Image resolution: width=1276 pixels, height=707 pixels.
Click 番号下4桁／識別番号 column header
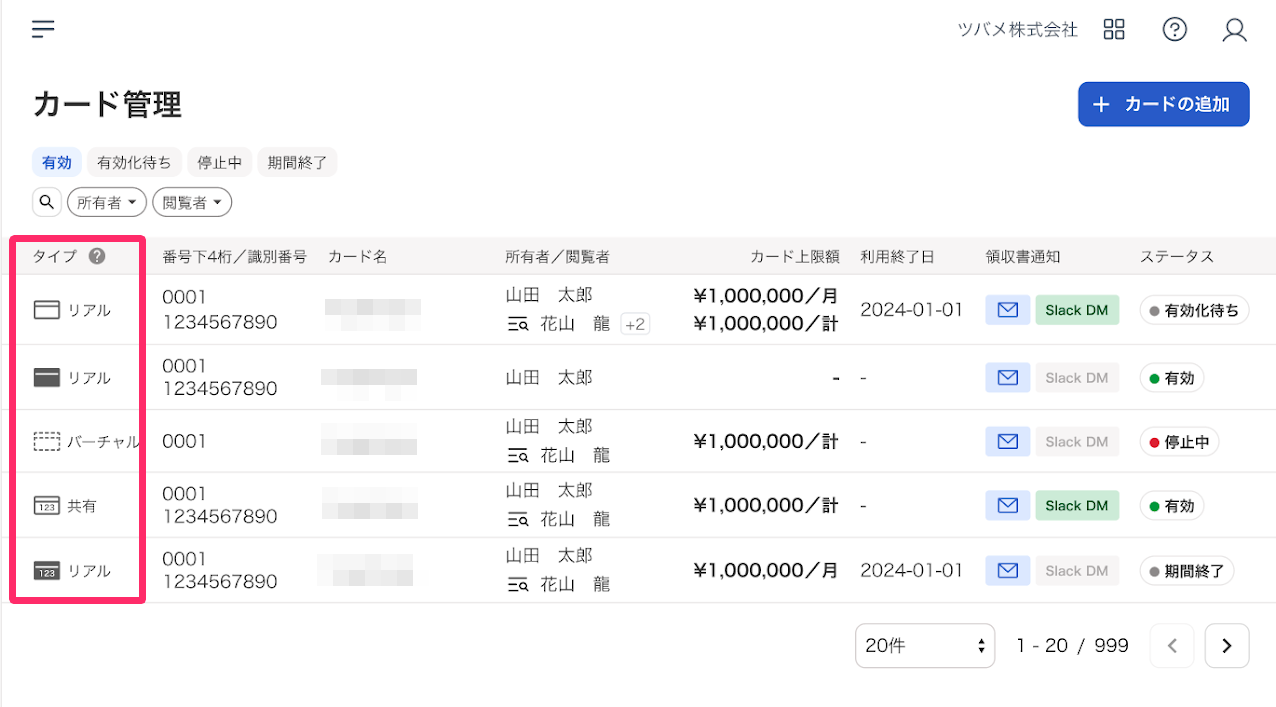pos(234,257)
